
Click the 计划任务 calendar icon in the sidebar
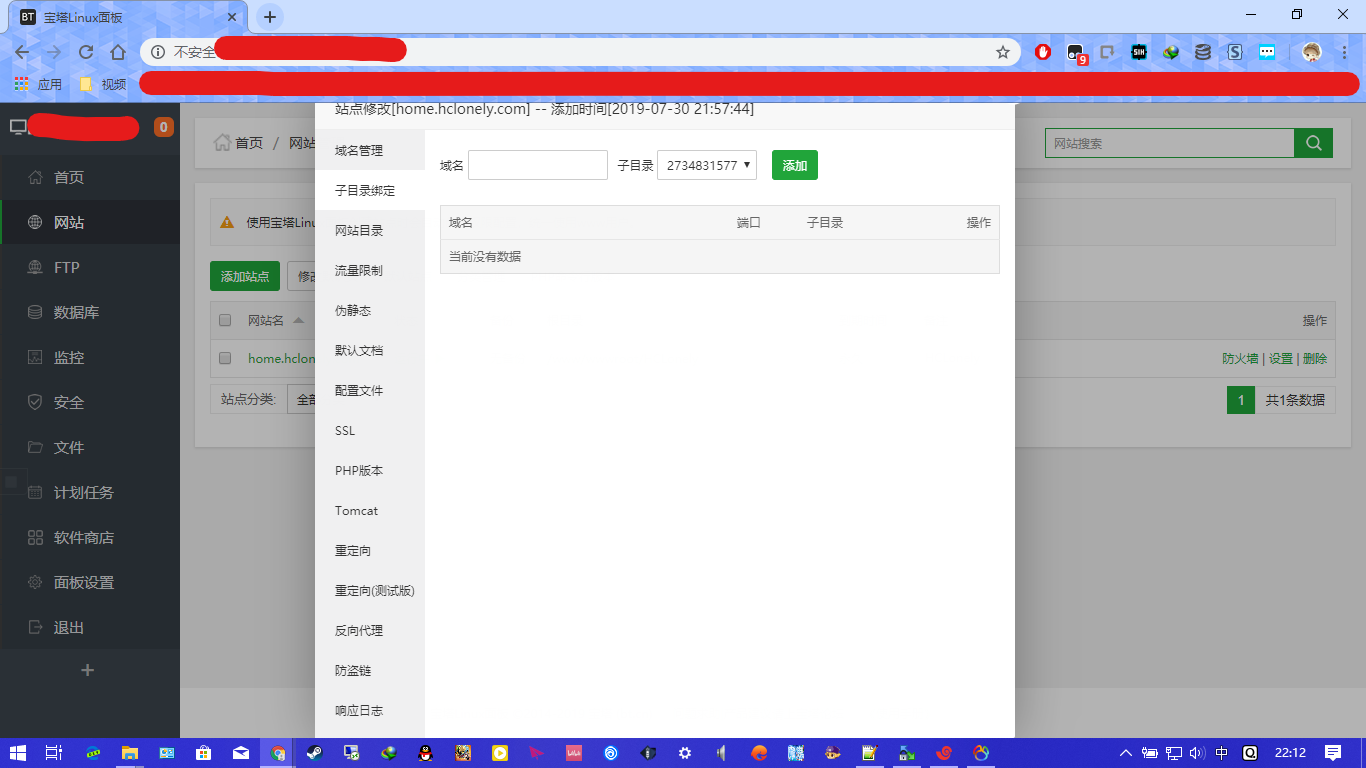[x=35, y=493]
